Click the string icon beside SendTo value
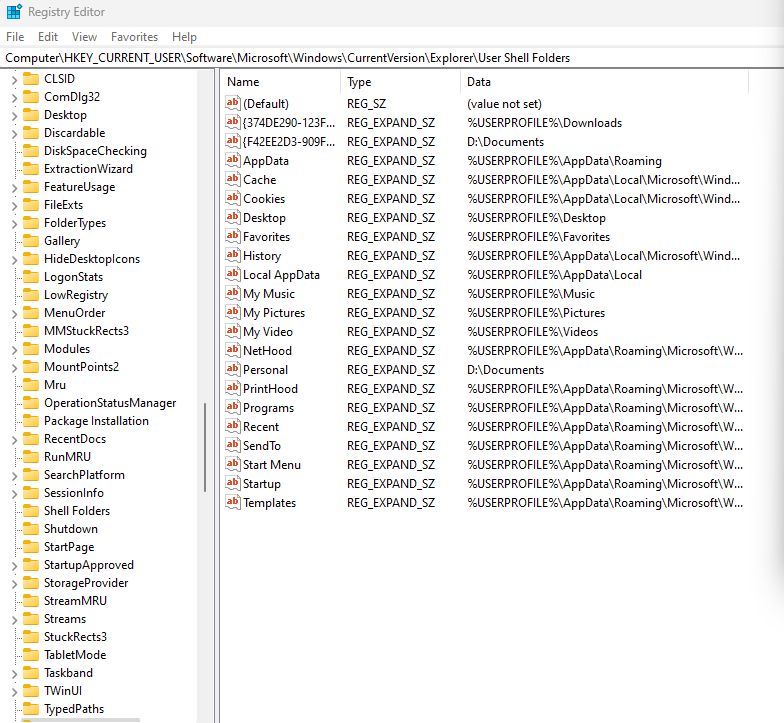Viewport: 784px width, 723px height. tap(232, 445)
